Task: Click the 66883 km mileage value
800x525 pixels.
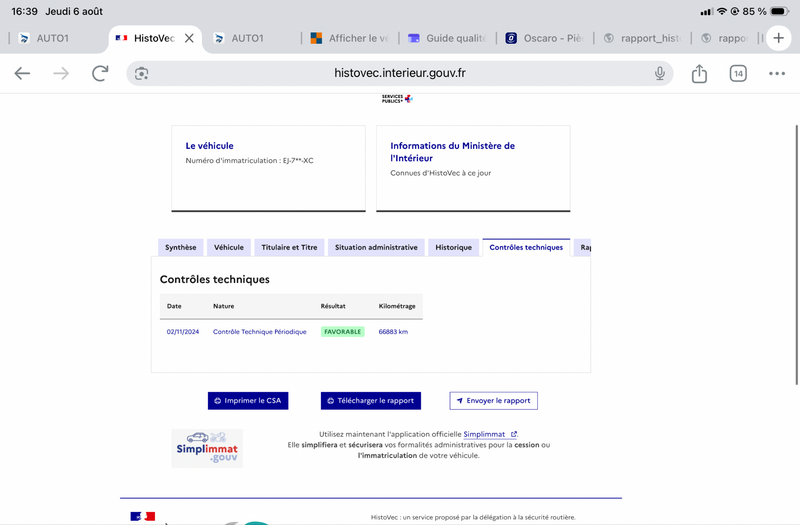Action: point(393,332)
